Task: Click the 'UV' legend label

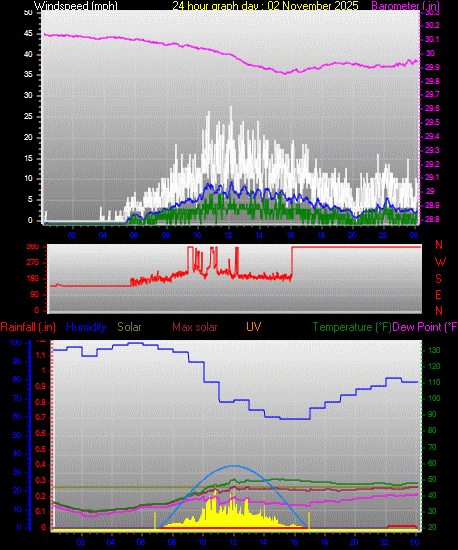Action: pyautogui.click(x=254, y=327)
